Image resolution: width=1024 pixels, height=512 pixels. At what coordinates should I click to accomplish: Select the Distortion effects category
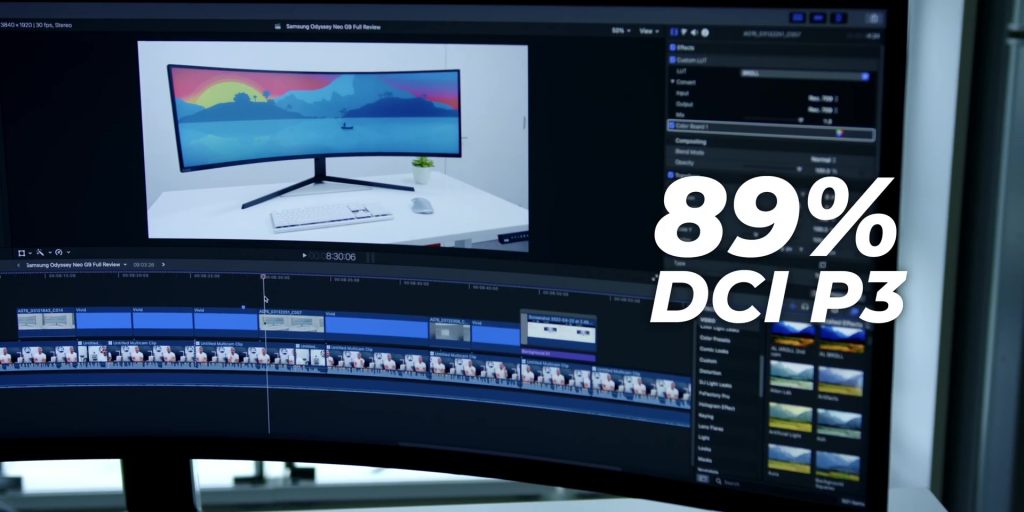tap(710, 372)
